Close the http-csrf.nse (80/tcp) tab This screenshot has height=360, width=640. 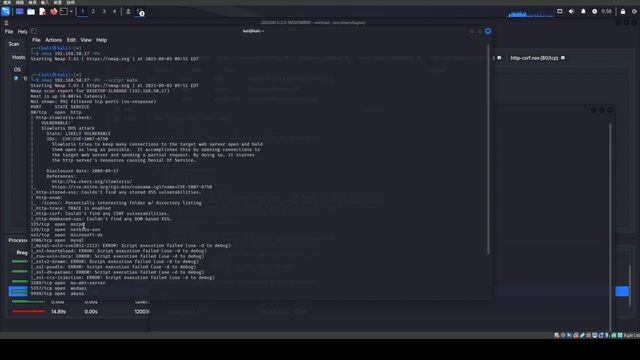[x=563, y=58]
